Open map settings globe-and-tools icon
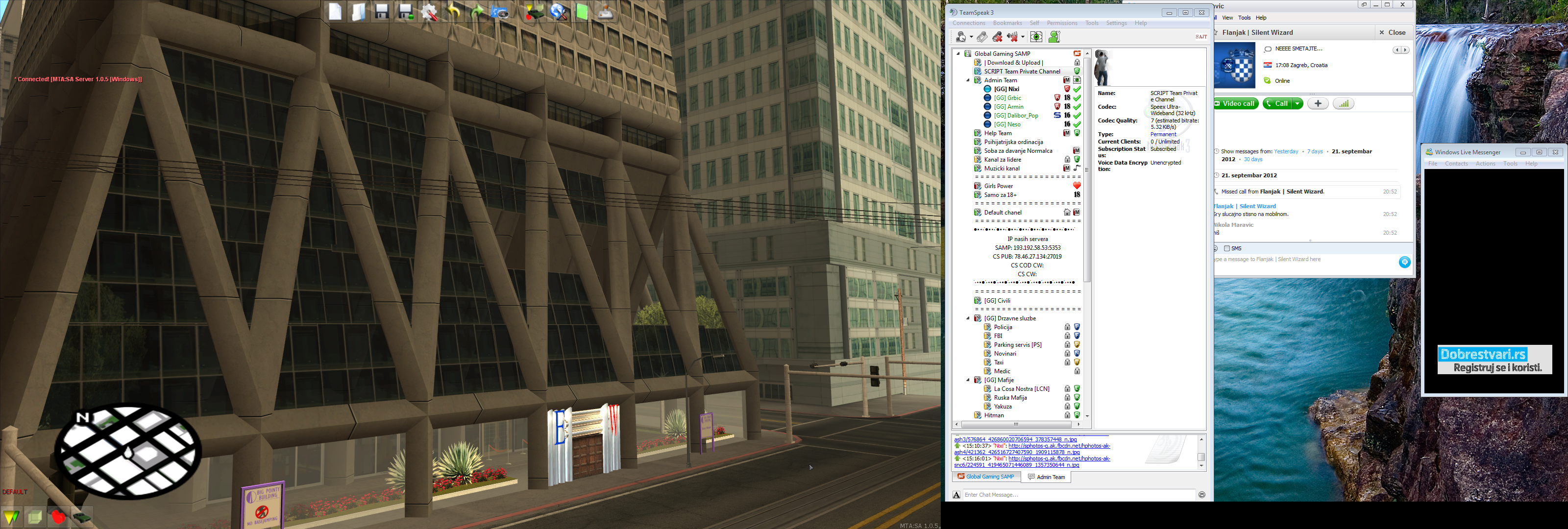 pyautogui.click(x=559, y=12)
